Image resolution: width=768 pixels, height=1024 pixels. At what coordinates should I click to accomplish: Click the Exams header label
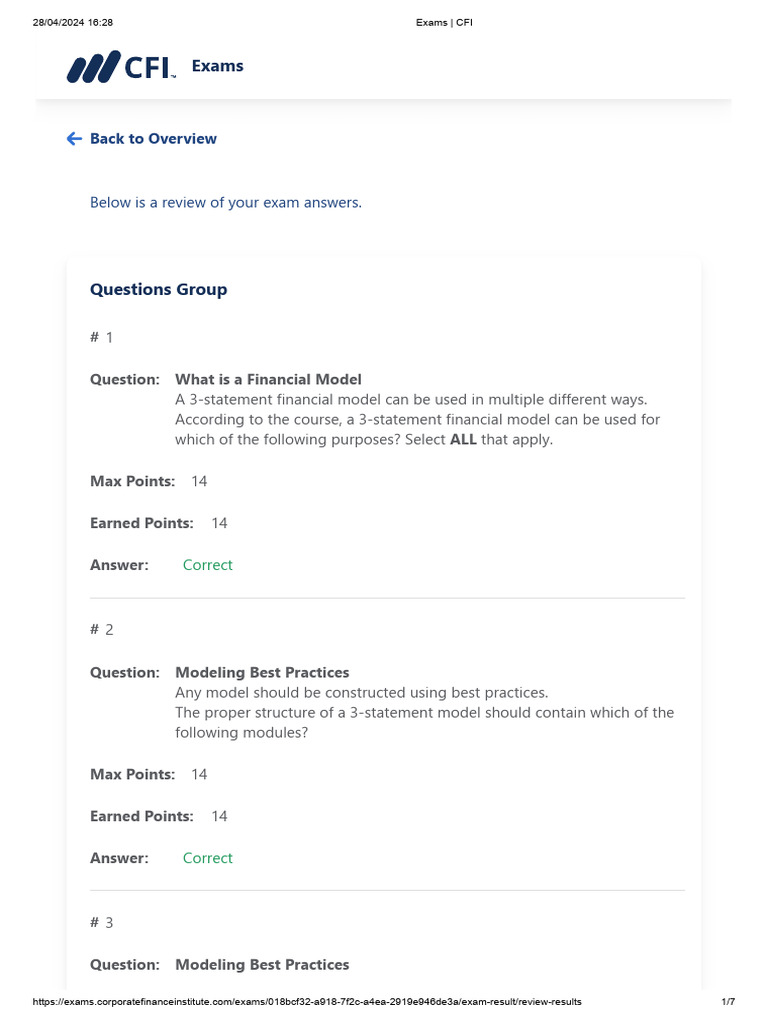click(x=217, y=66)
